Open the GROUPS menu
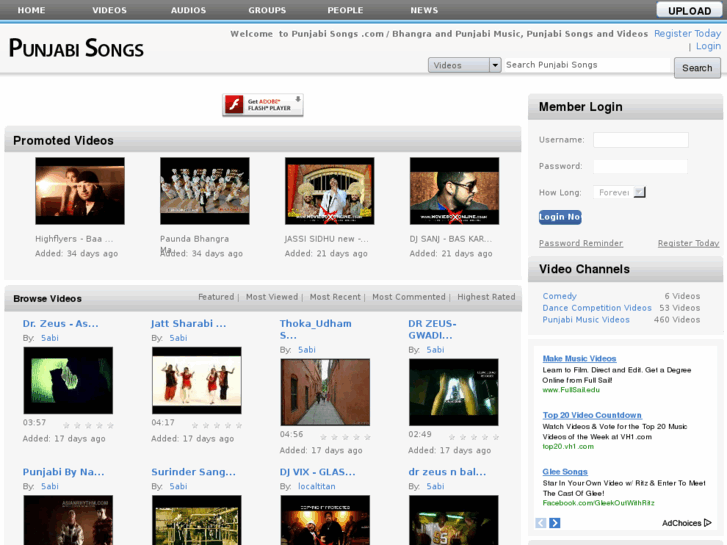 click(x=267, y=10)
